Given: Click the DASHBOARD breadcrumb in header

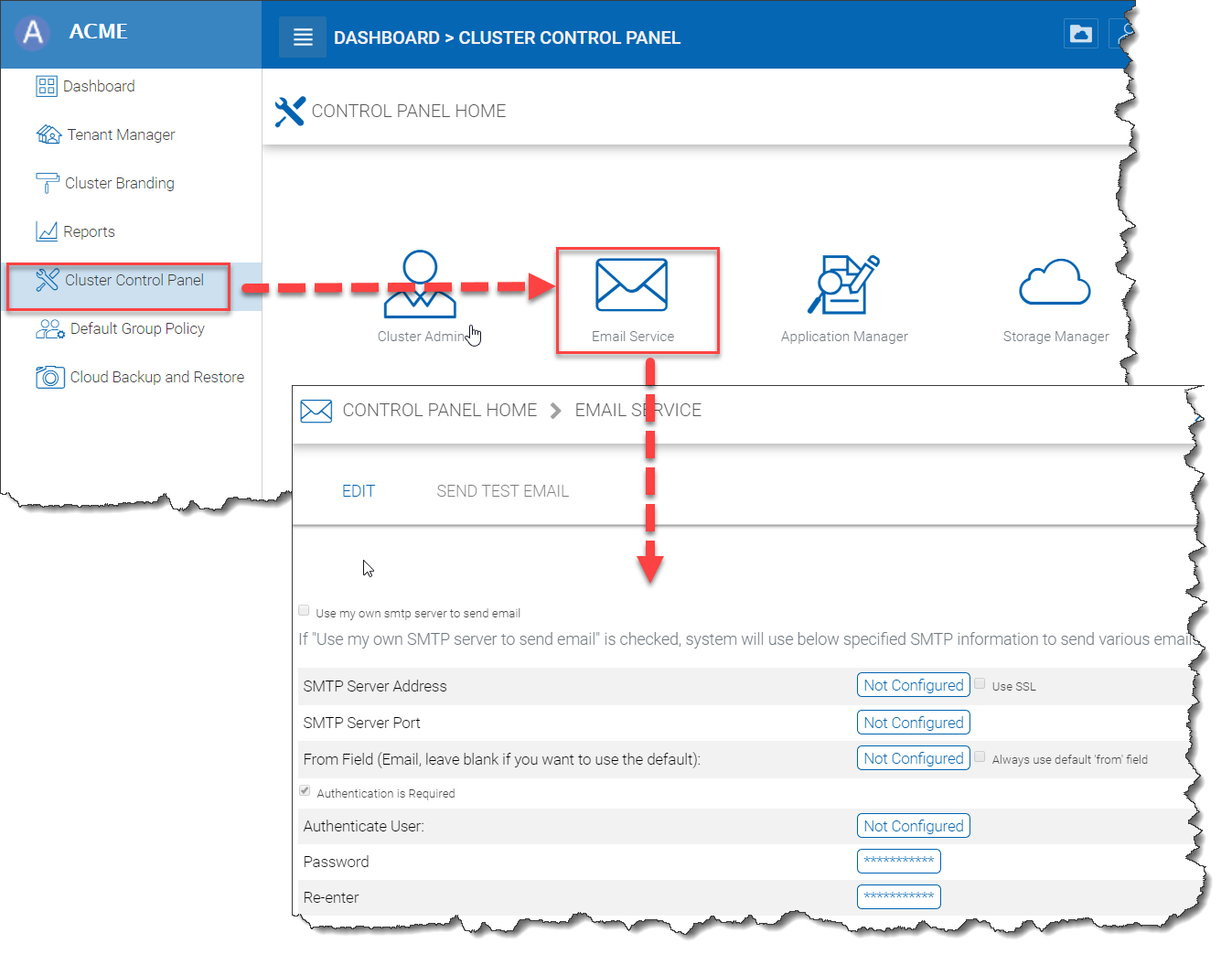Looking at the screenshot, I should point(387,38).
